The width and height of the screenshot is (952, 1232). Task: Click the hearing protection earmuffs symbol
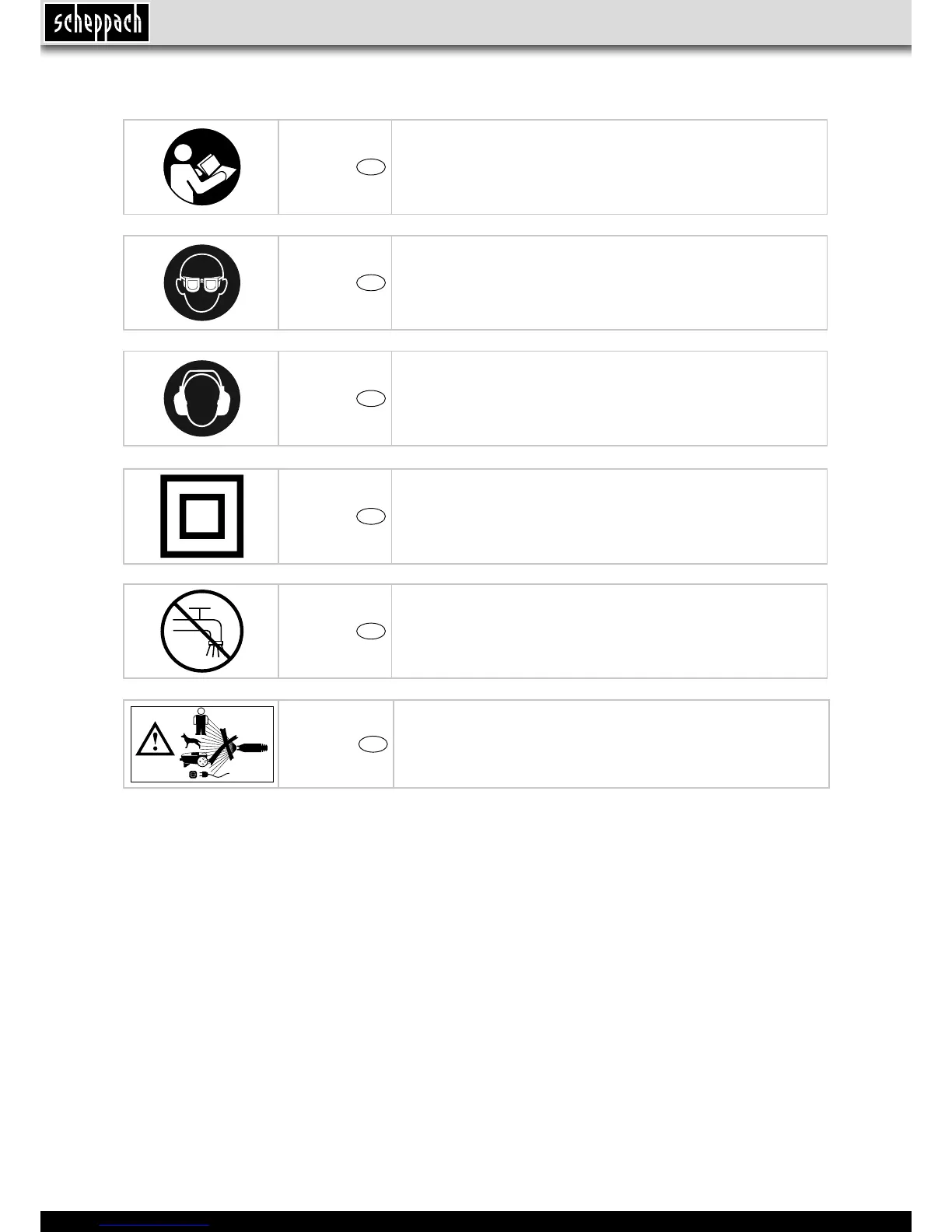pyautogui.click(x=201, y=398)
